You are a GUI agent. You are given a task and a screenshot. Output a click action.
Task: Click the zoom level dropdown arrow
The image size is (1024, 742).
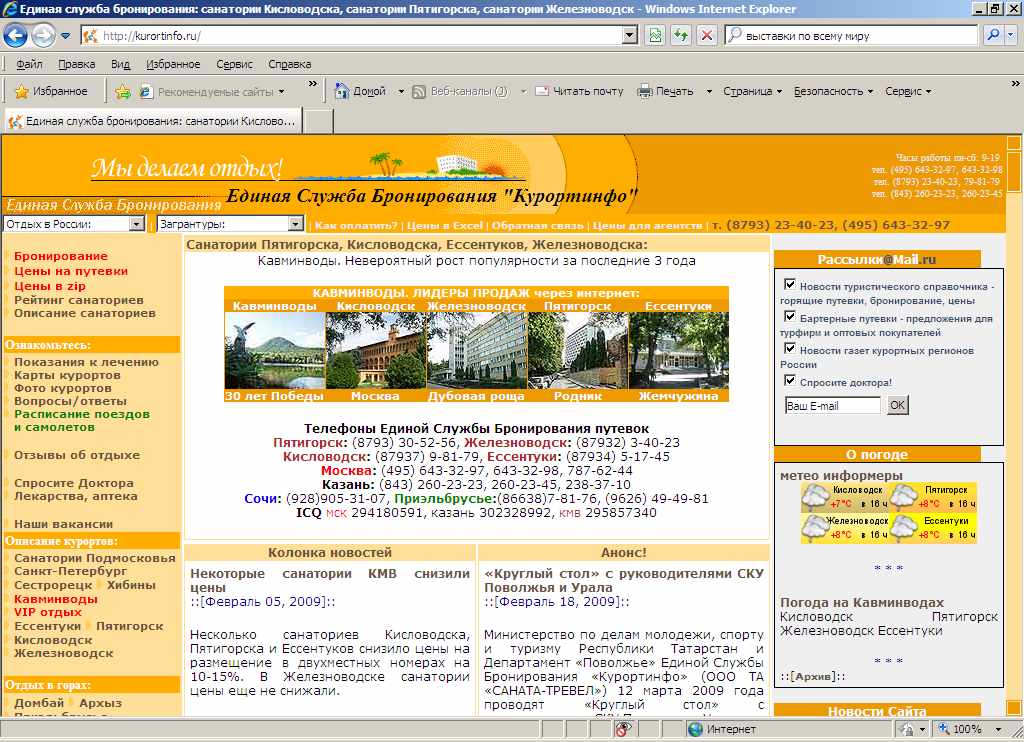(x=998, y=729)
